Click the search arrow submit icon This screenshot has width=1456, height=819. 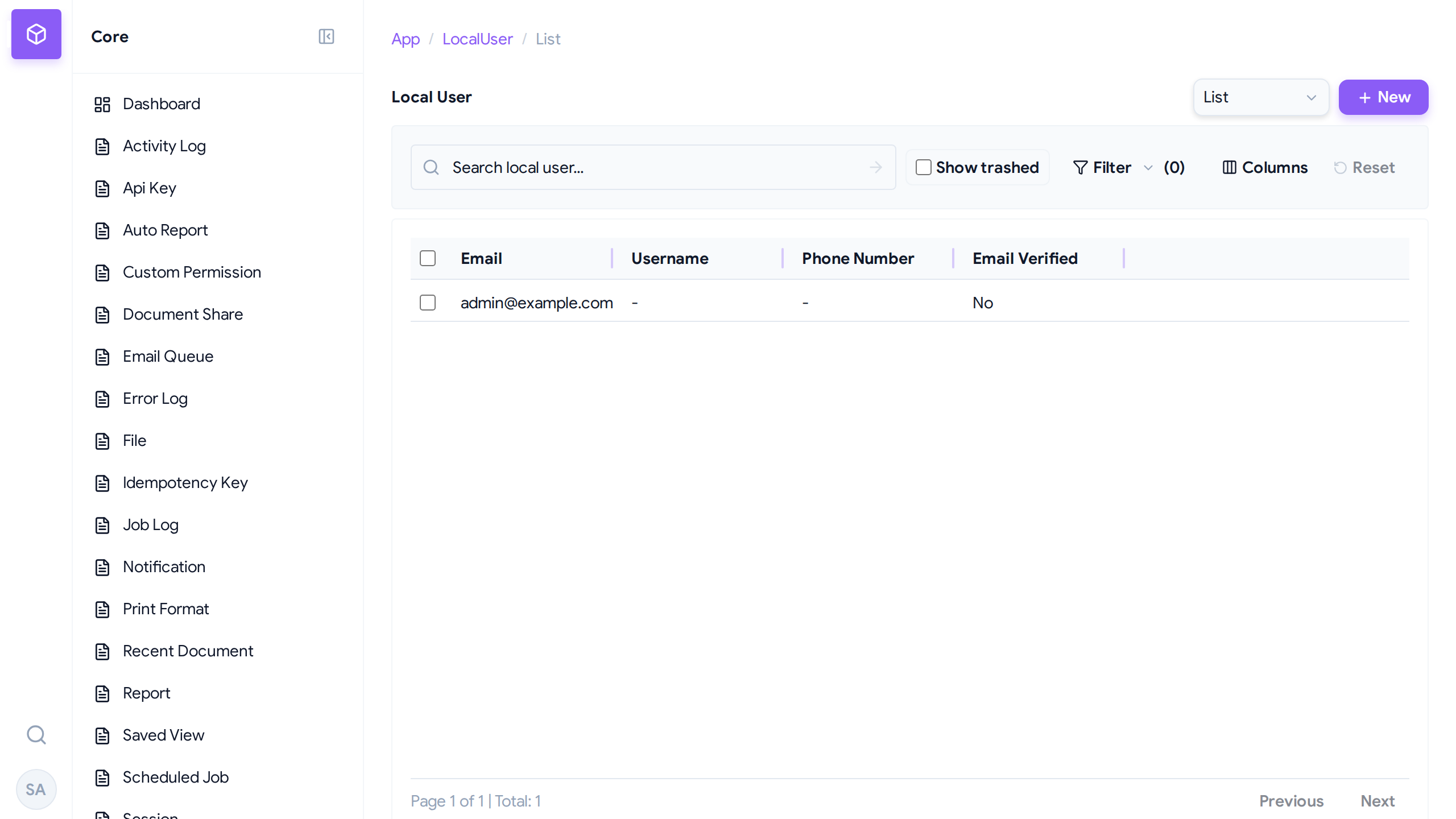click(x=876, y=167)
